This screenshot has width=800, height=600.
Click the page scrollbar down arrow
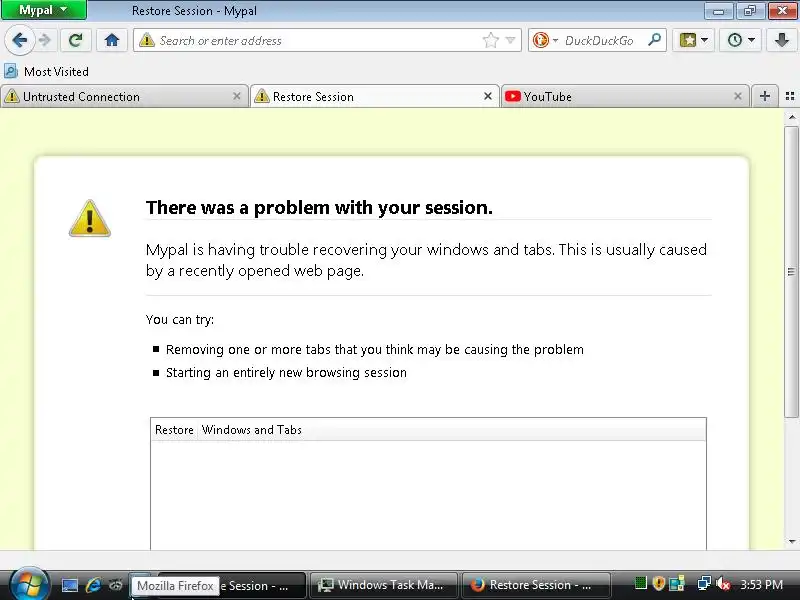click(792, 542)
